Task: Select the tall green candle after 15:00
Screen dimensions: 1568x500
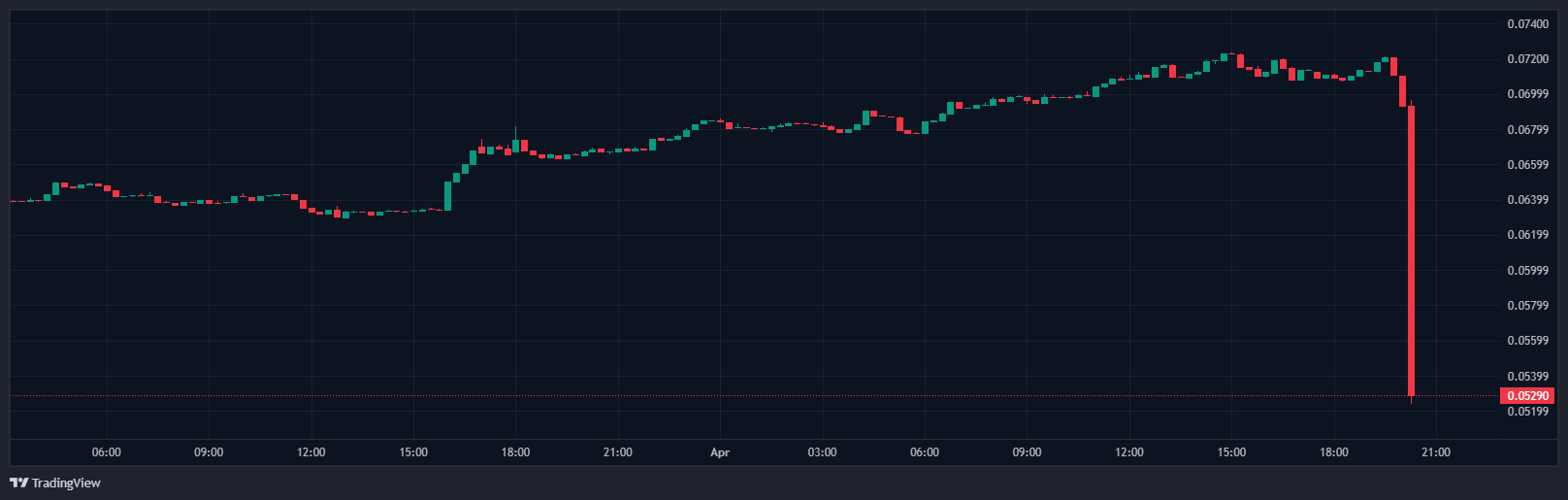Action: (x=448, y=195)
